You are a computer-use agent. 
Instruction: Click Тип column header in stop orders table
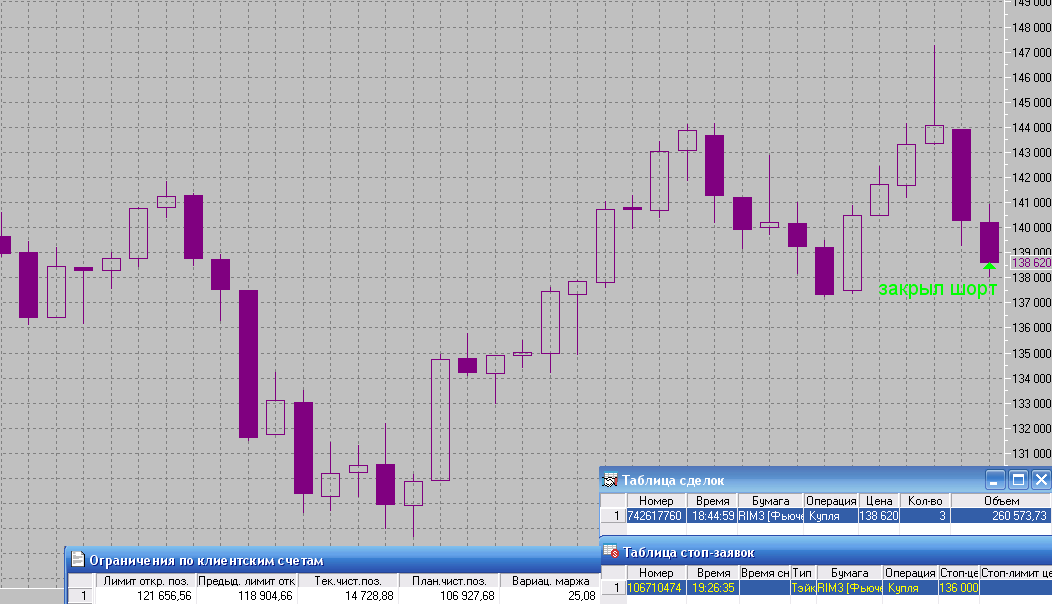pos(802,573)
